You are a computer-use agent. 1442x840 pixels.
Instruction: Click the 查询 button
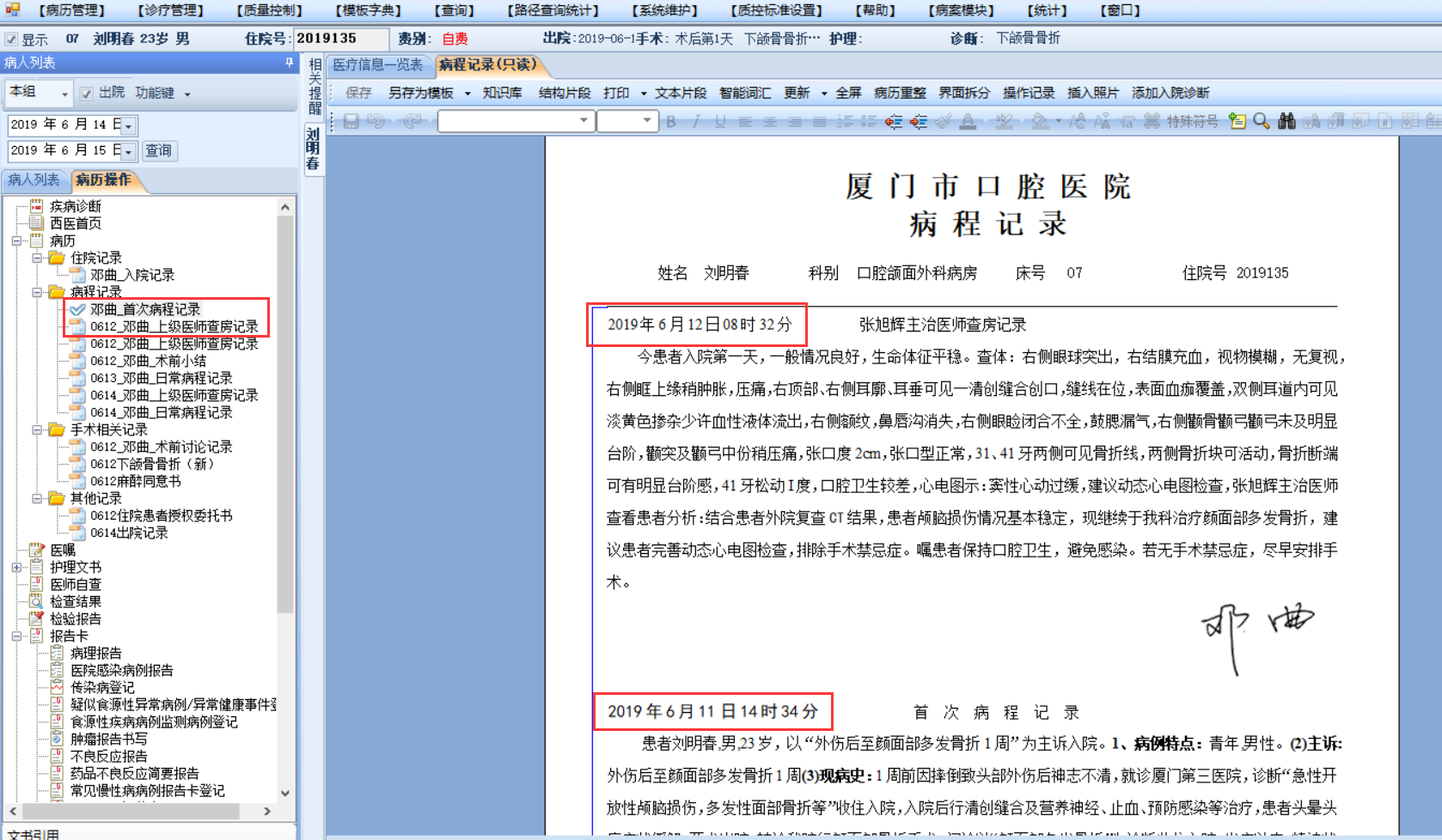[x=158, y=150]
